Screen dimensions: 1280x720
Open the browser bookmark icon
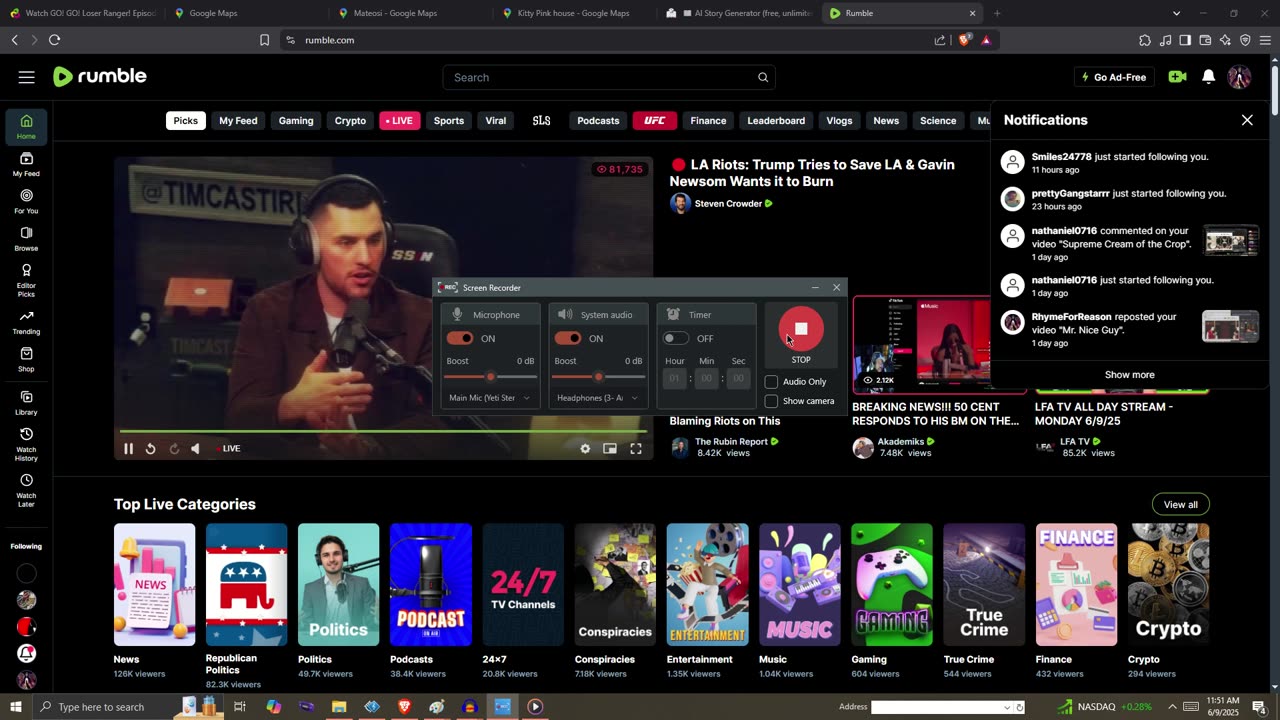(x=264, y=40)
